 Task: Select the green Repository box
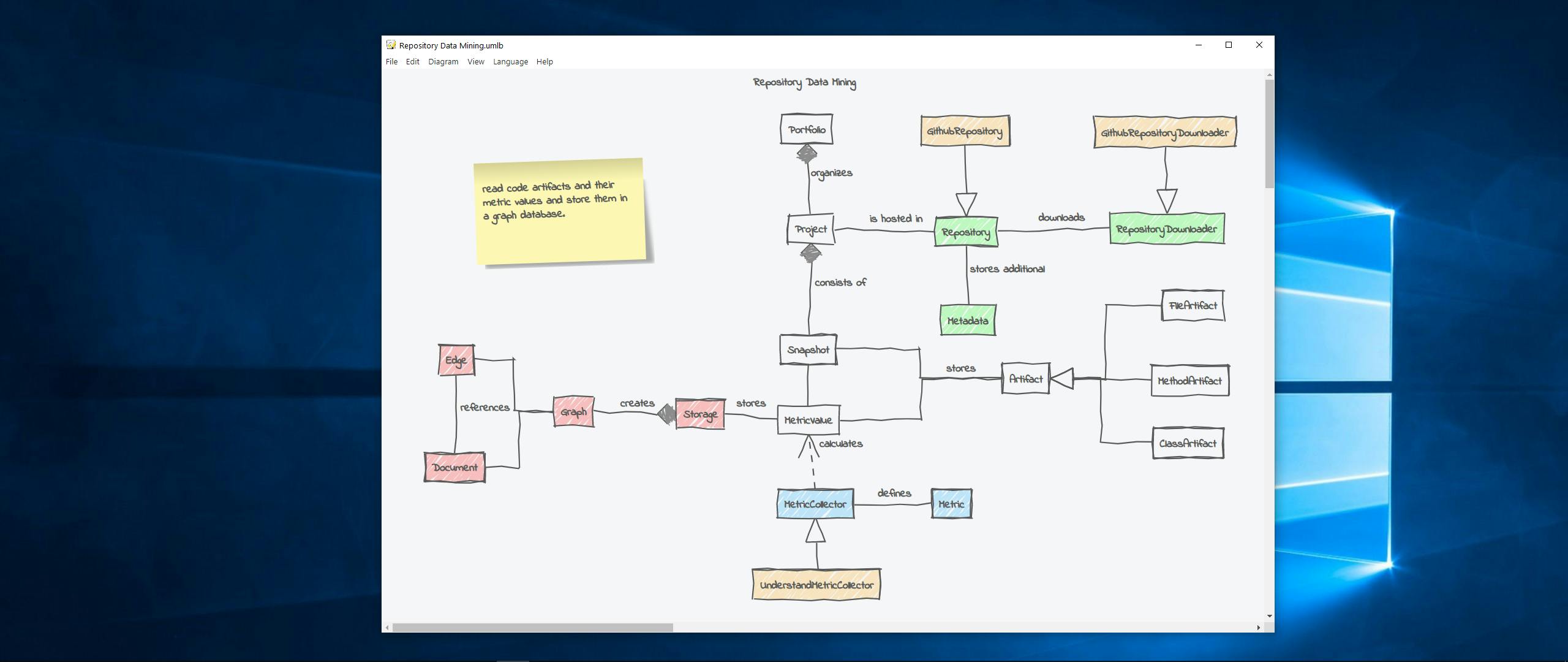[965, 232]
